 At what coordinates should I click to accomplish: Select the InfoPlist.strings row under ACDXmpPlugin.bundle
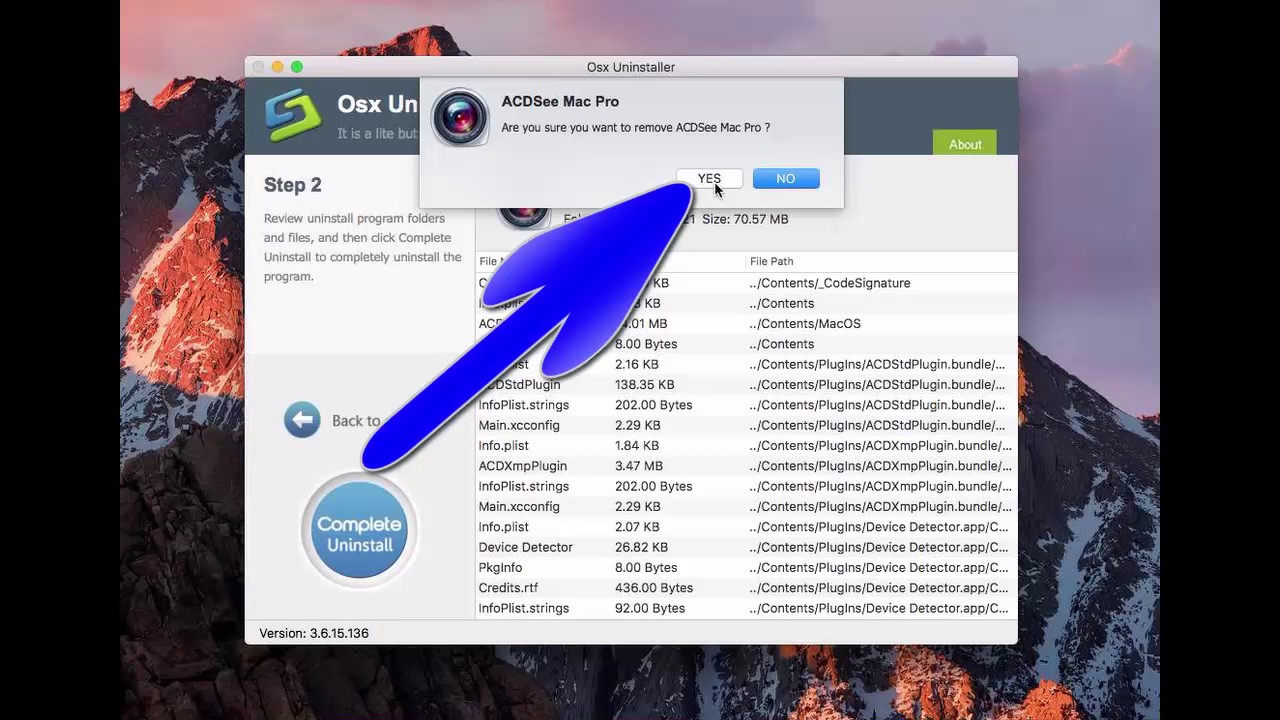[746, 486]
